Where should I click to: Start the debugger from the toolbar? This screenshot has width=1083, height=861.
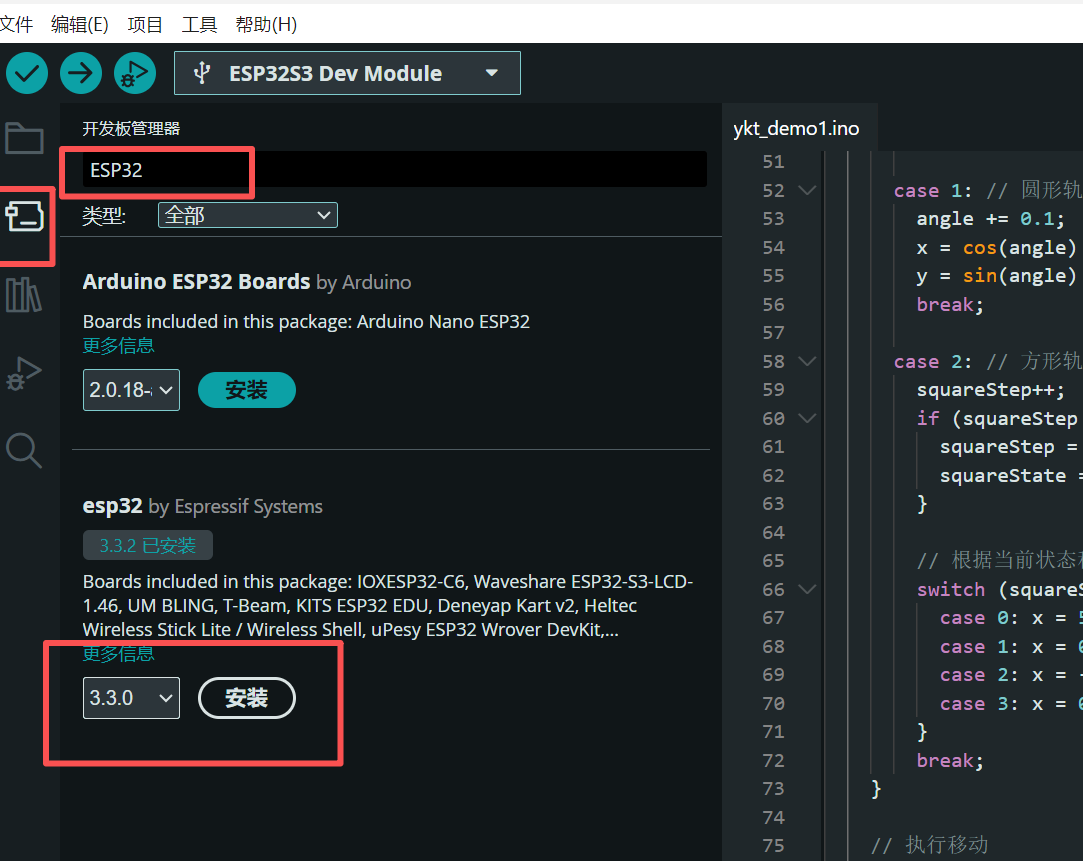coord(135,73)
